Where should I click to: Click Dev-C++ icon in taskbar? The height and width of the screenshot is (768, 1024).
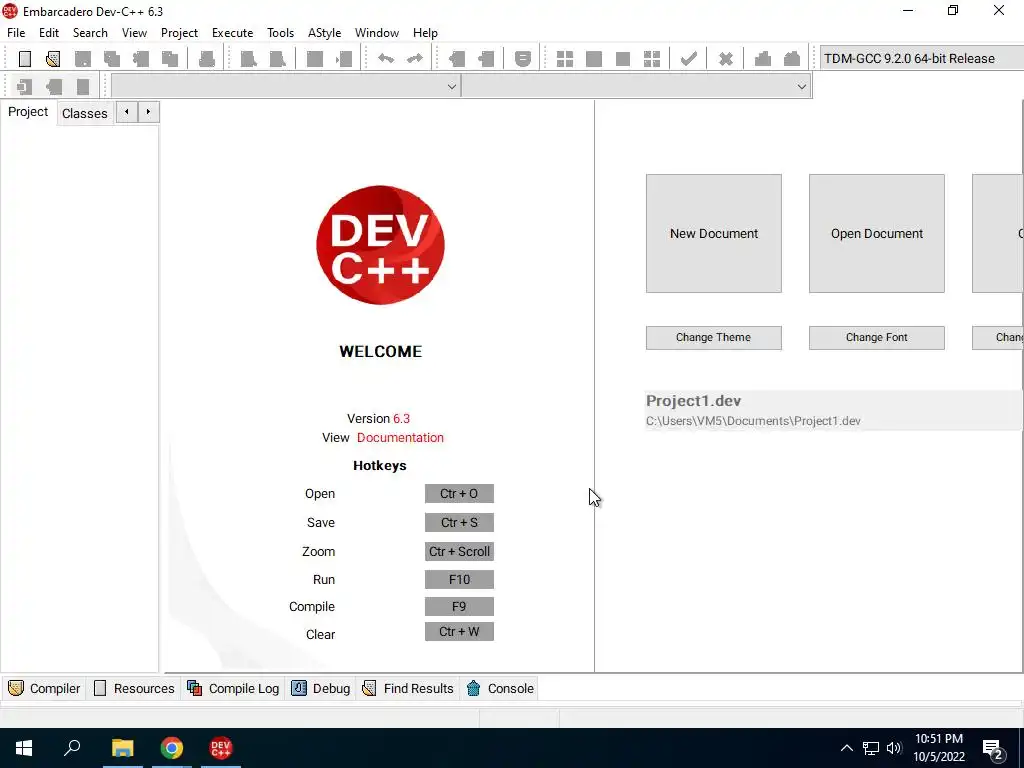[221, 748]
